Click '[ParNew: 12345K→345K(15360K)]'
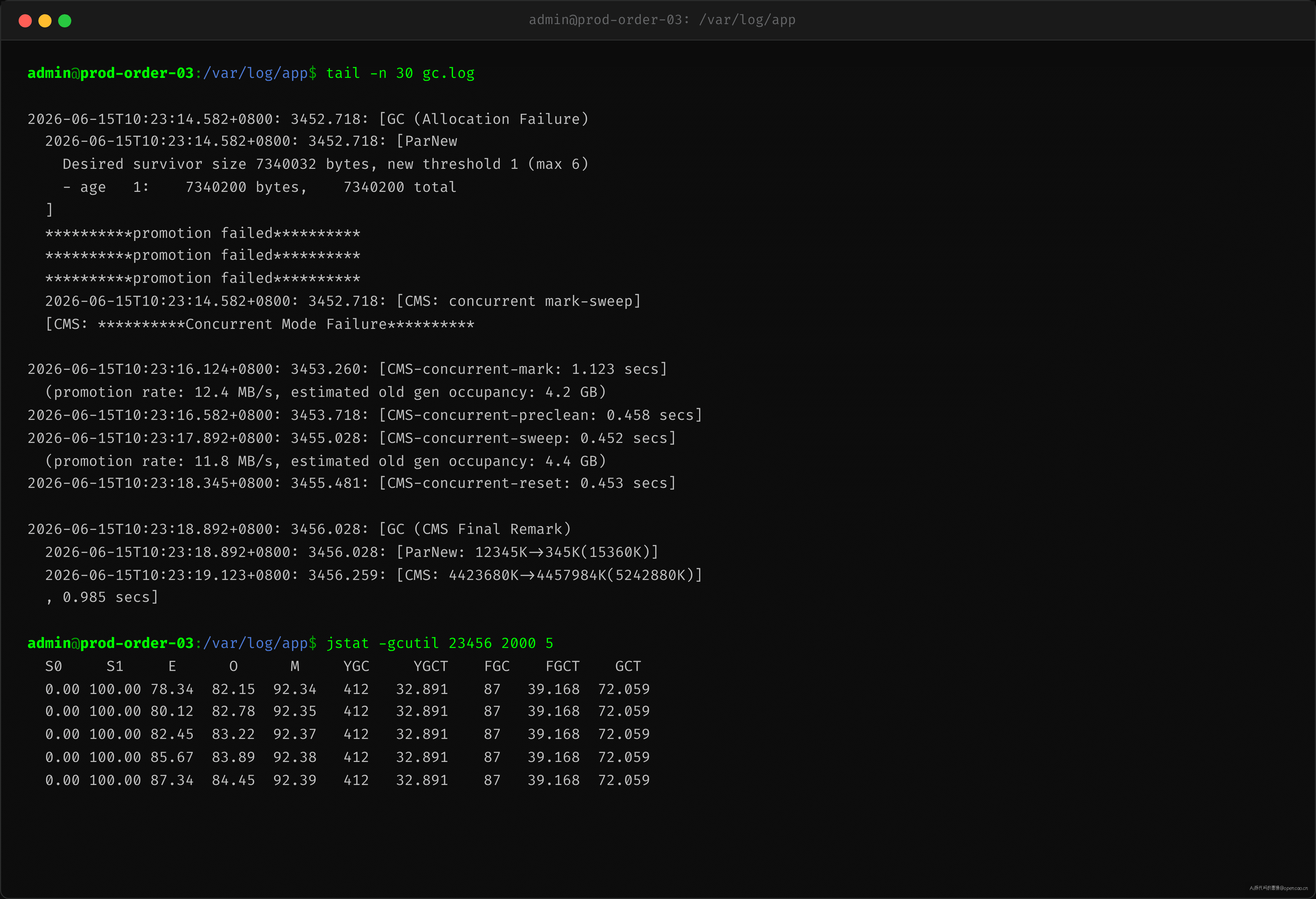 click(528, 552)
